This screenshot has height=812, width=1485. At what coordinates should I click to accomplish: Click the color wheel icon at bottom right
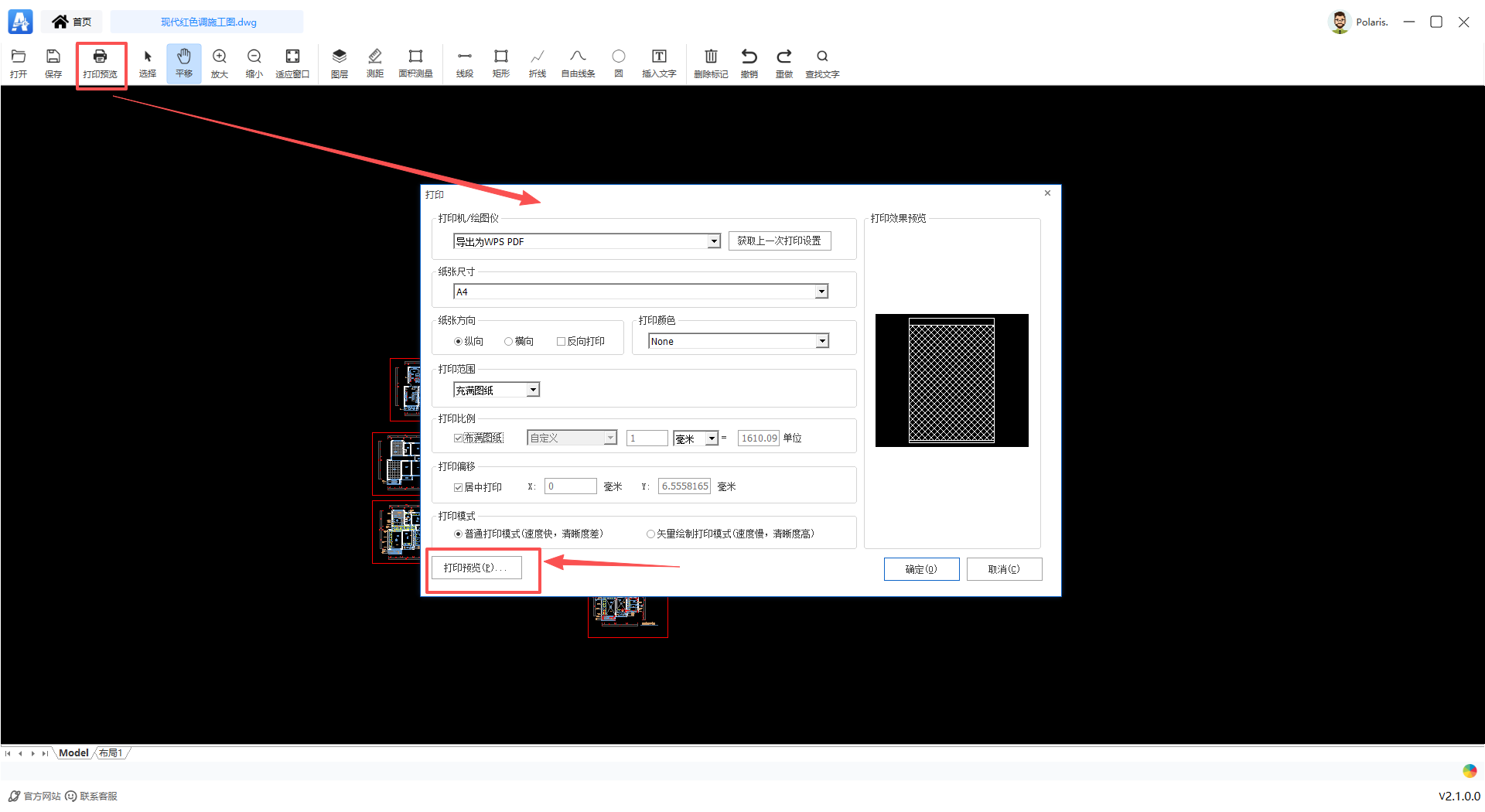(1470, 771)
